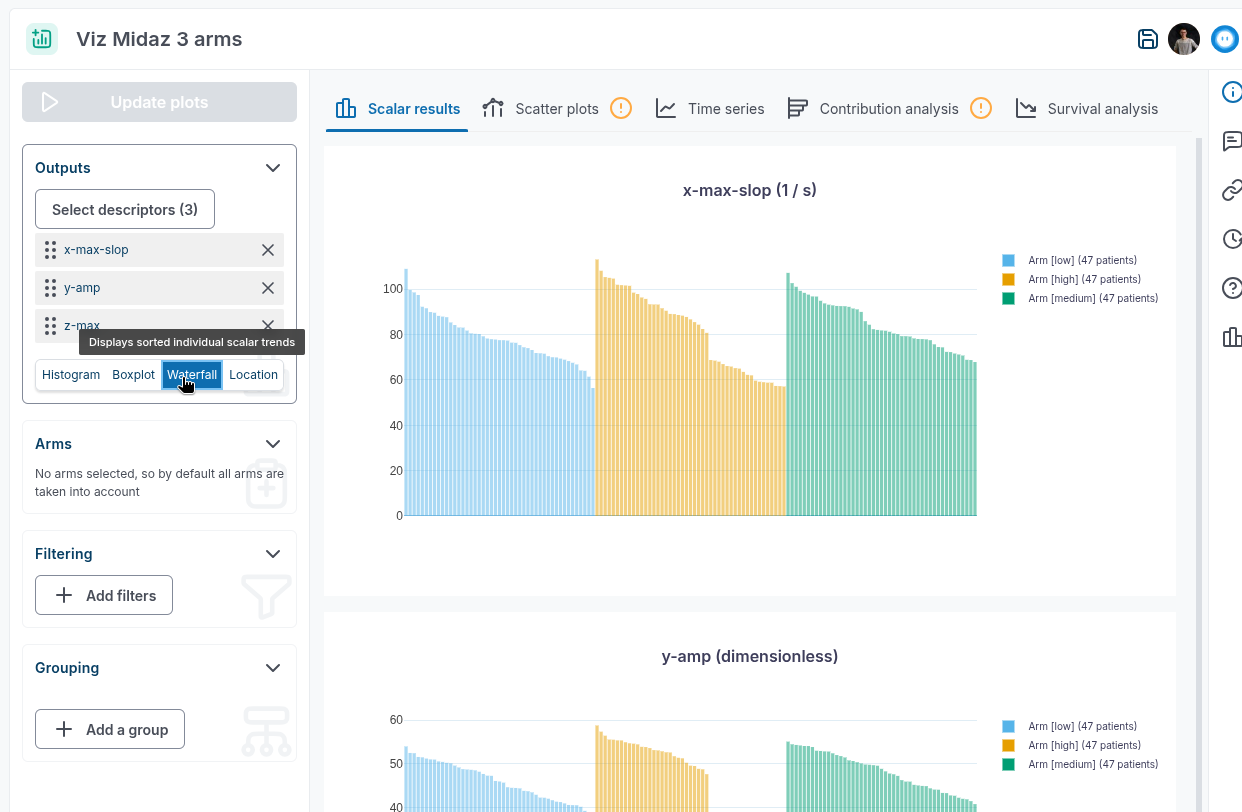Click the app logo icon beside the title
This screenshot has height=812, width=1242.
coord(42,39)
